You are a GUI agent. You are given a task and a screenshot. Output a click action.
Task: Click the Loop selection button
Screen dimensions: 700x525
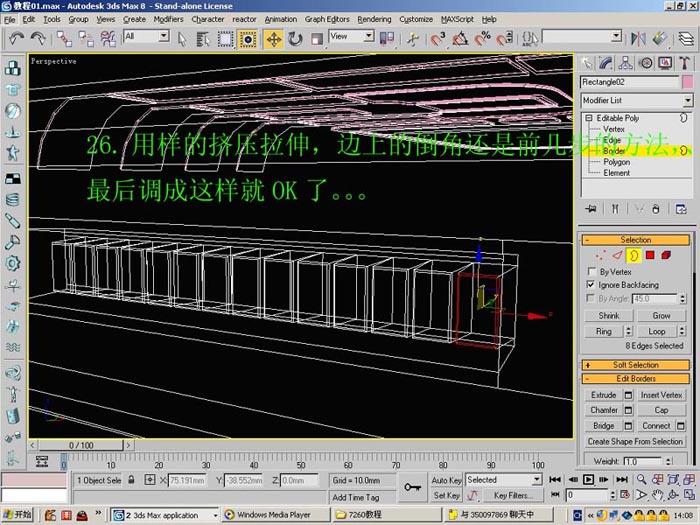click(x=657, y=331)
